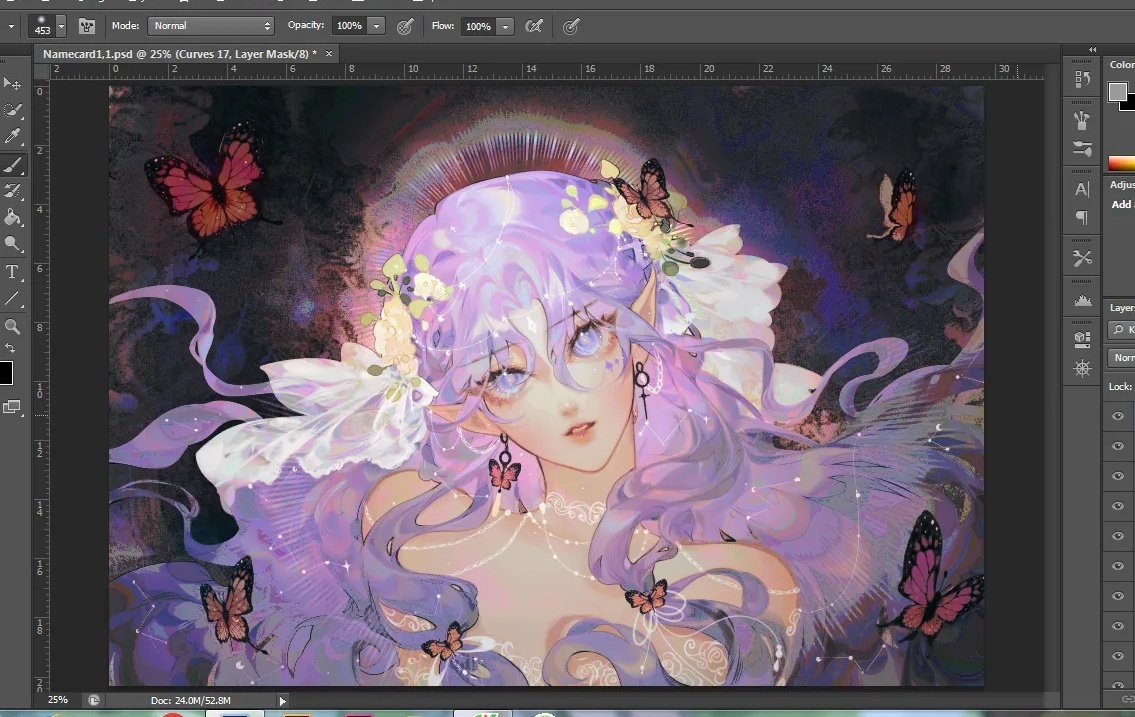Change the screen mode from toolbox

coord(12,407)
